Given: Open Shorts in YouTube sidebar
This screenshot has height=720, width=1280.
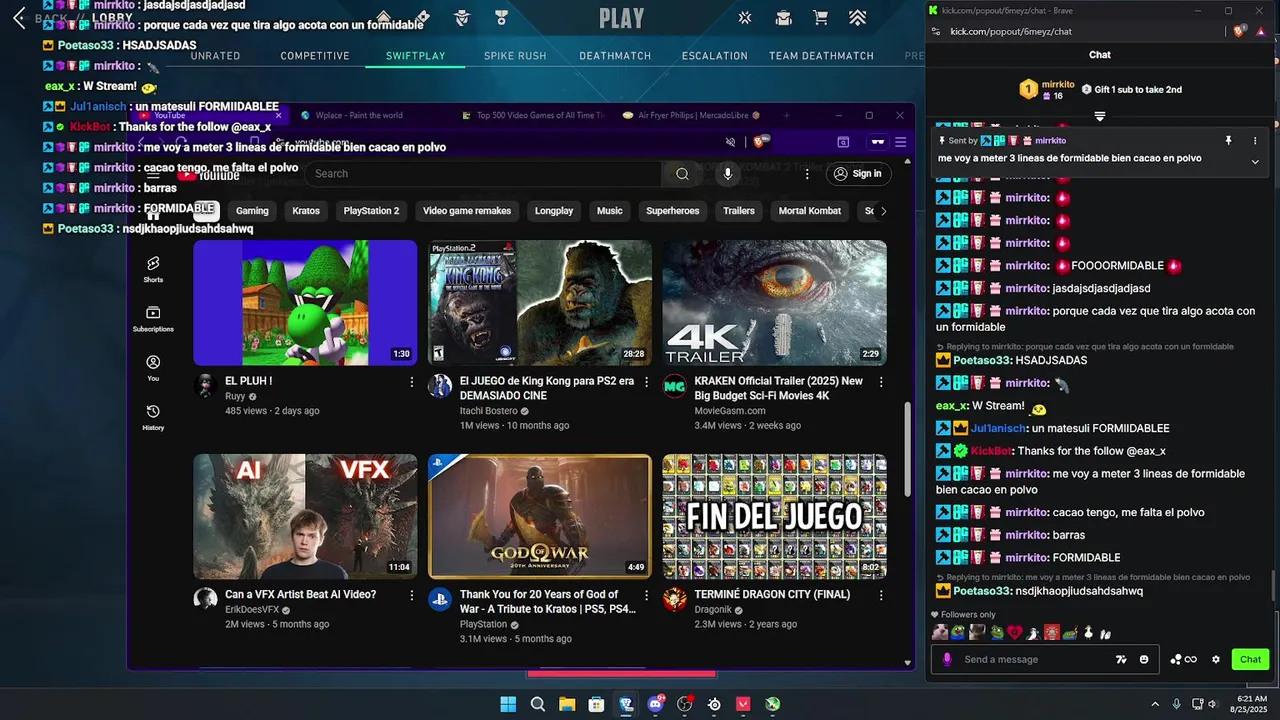Looking at the screenshot, I should click(x=153, y=269).
